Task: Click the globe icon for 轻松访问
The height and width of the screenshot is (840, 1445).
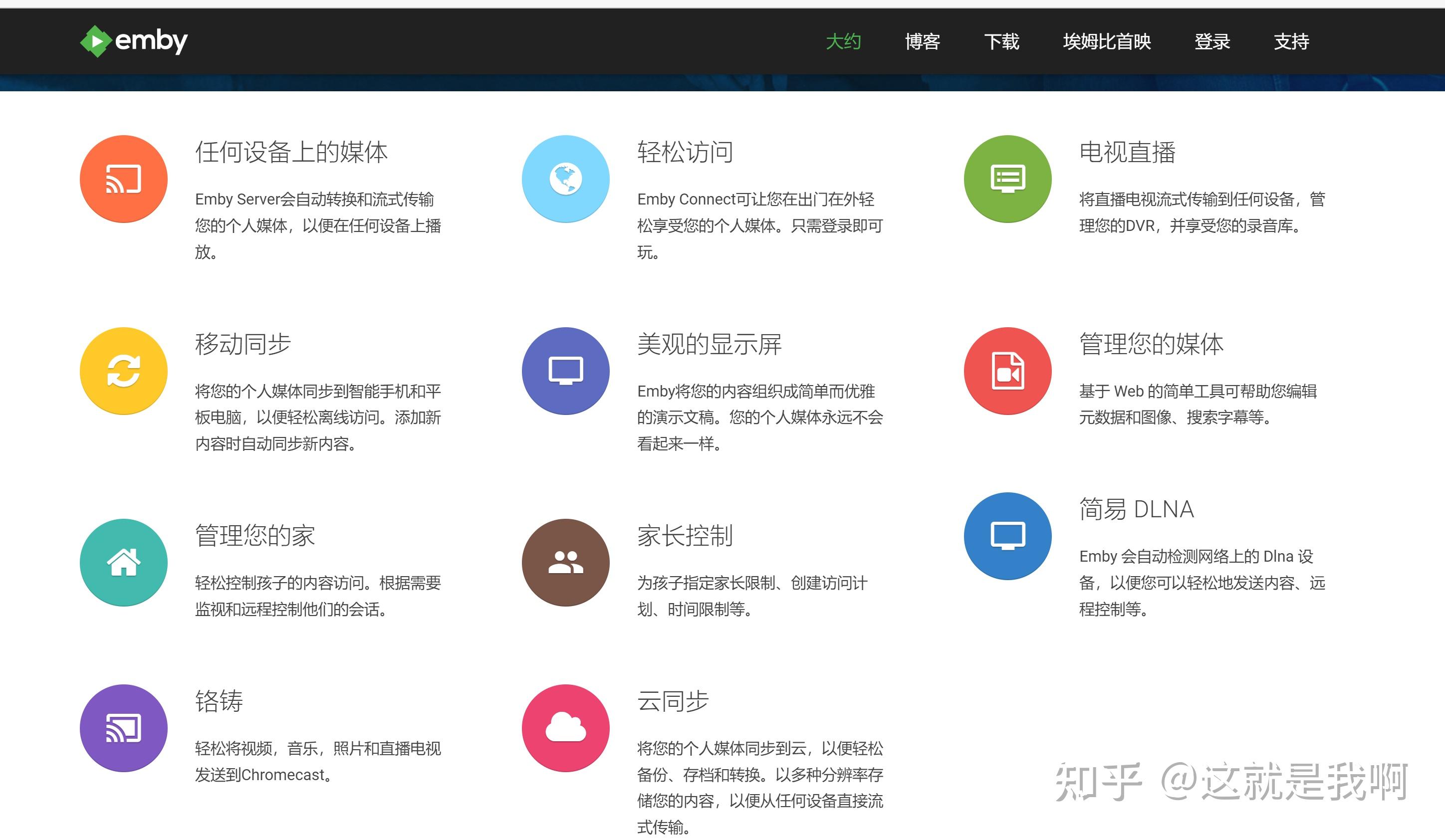Action: tap(565, 179)
